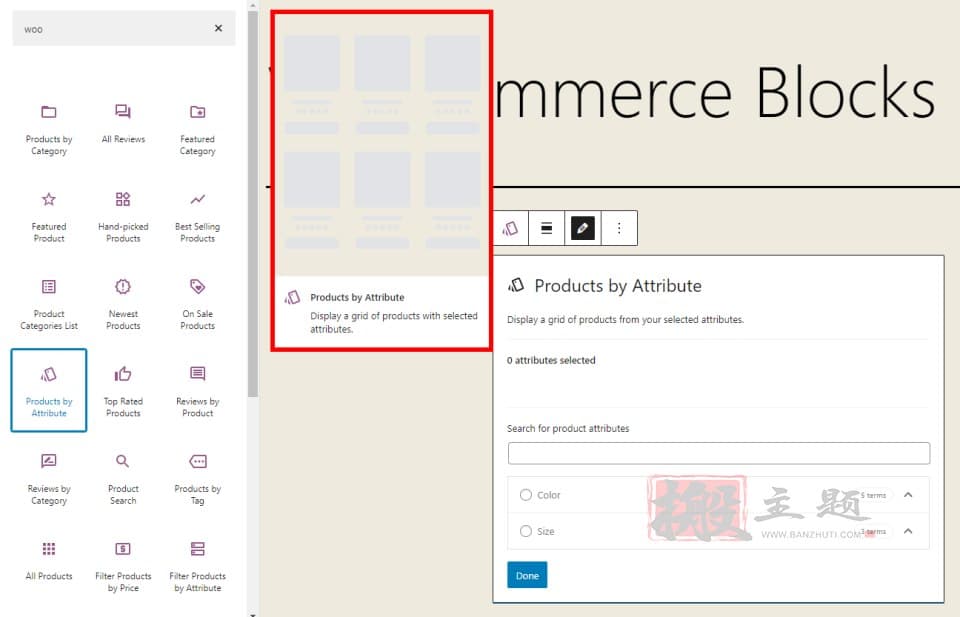Clear the 'woo' block search
This screenshot has height=617, width=960.
219,28
